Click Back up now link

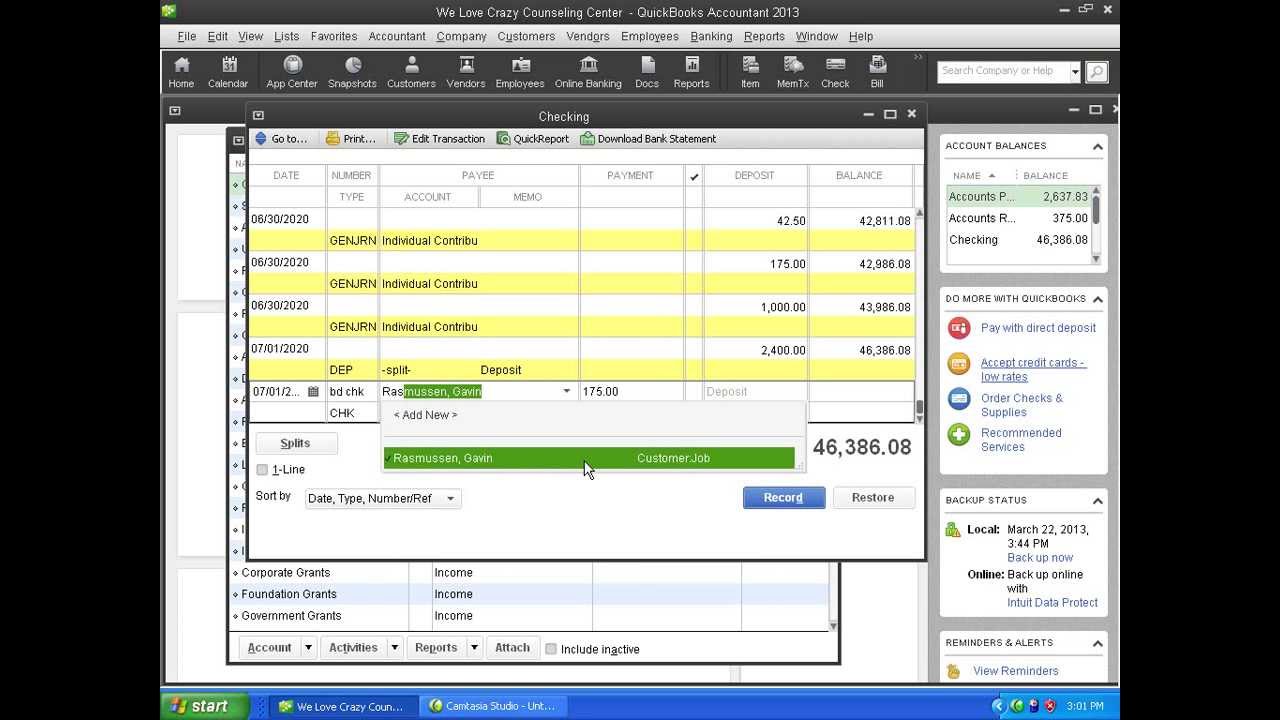pos(1040,558)
